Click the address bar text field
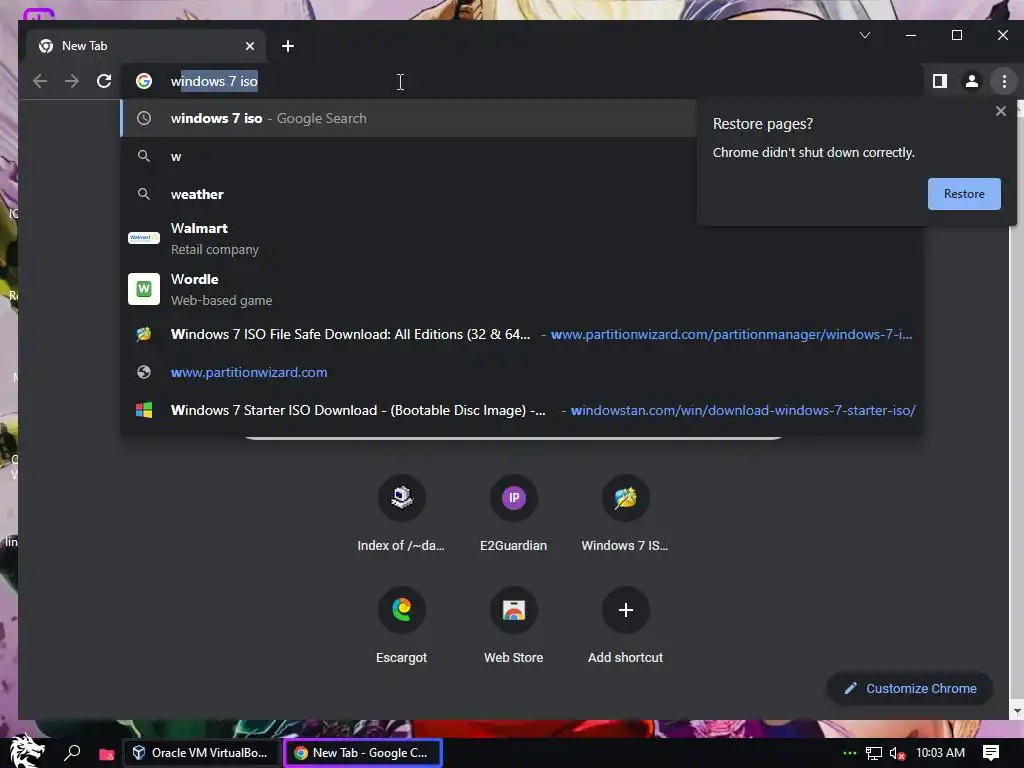 pos(522,81)
